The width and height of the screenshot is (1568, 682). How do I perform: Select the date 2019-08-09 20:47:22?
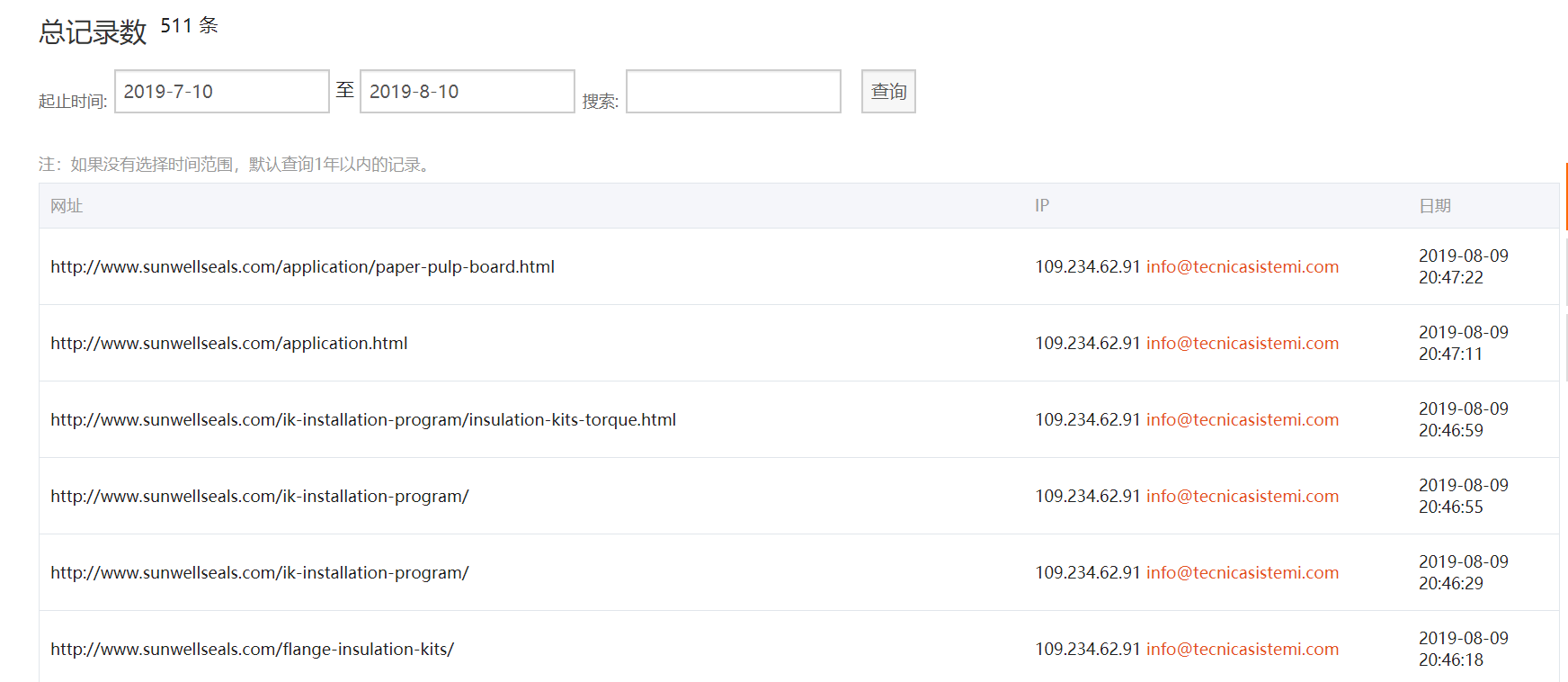pyautogui.click(x=1464, y=267)
